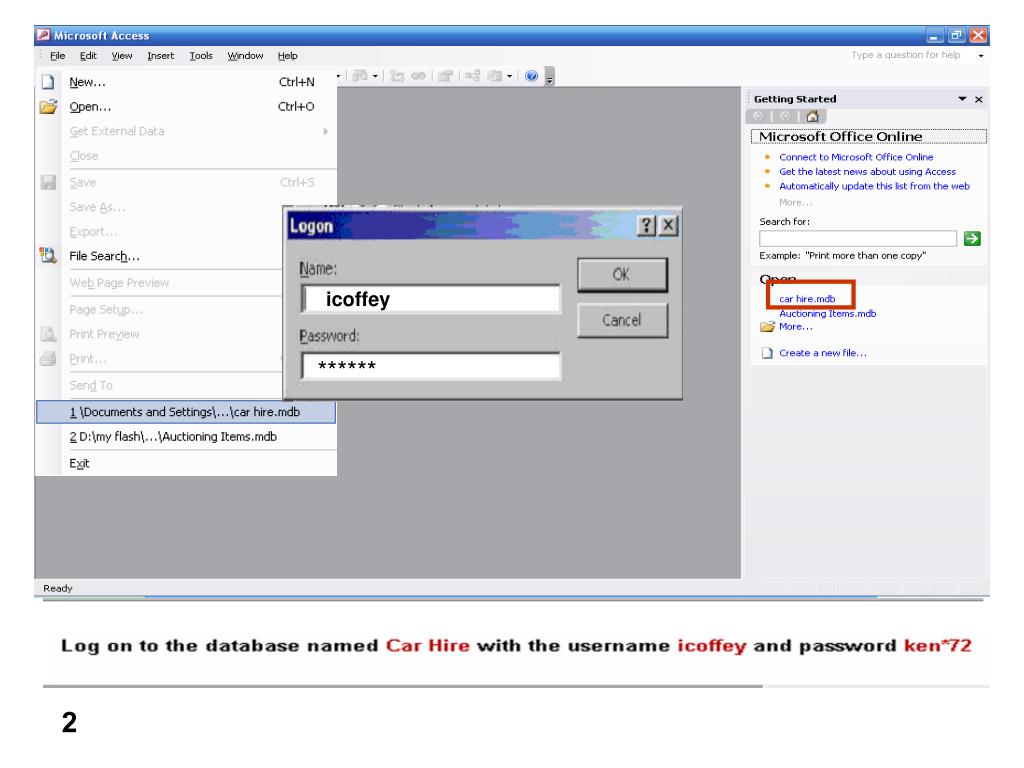Click the Home icon in Getting Started pane

[x=812, y=116]
